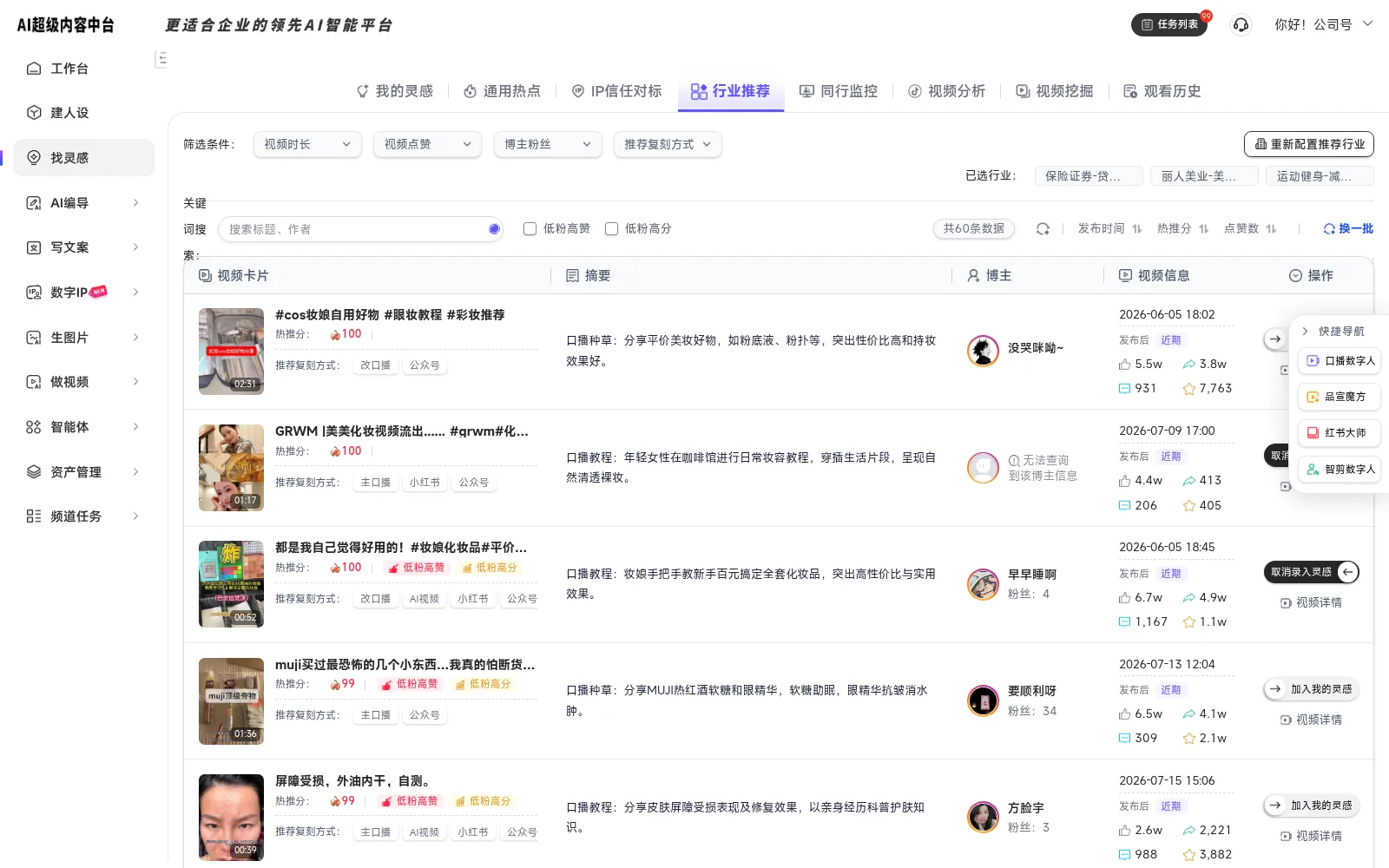Screen dimensions: 1389x868
Task: Switch to the 我的灵感 tab
Action: pyautogui.click(x=395, y=91)
